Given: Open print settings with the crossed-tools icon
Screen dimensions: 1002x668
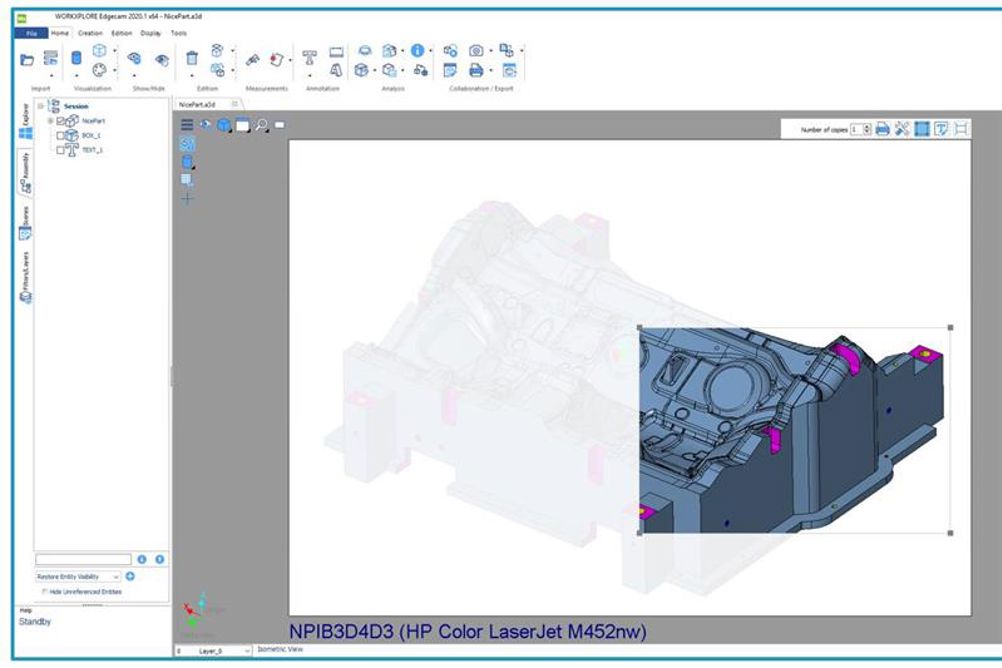Looking at the screenshot, I should [902, 129].
